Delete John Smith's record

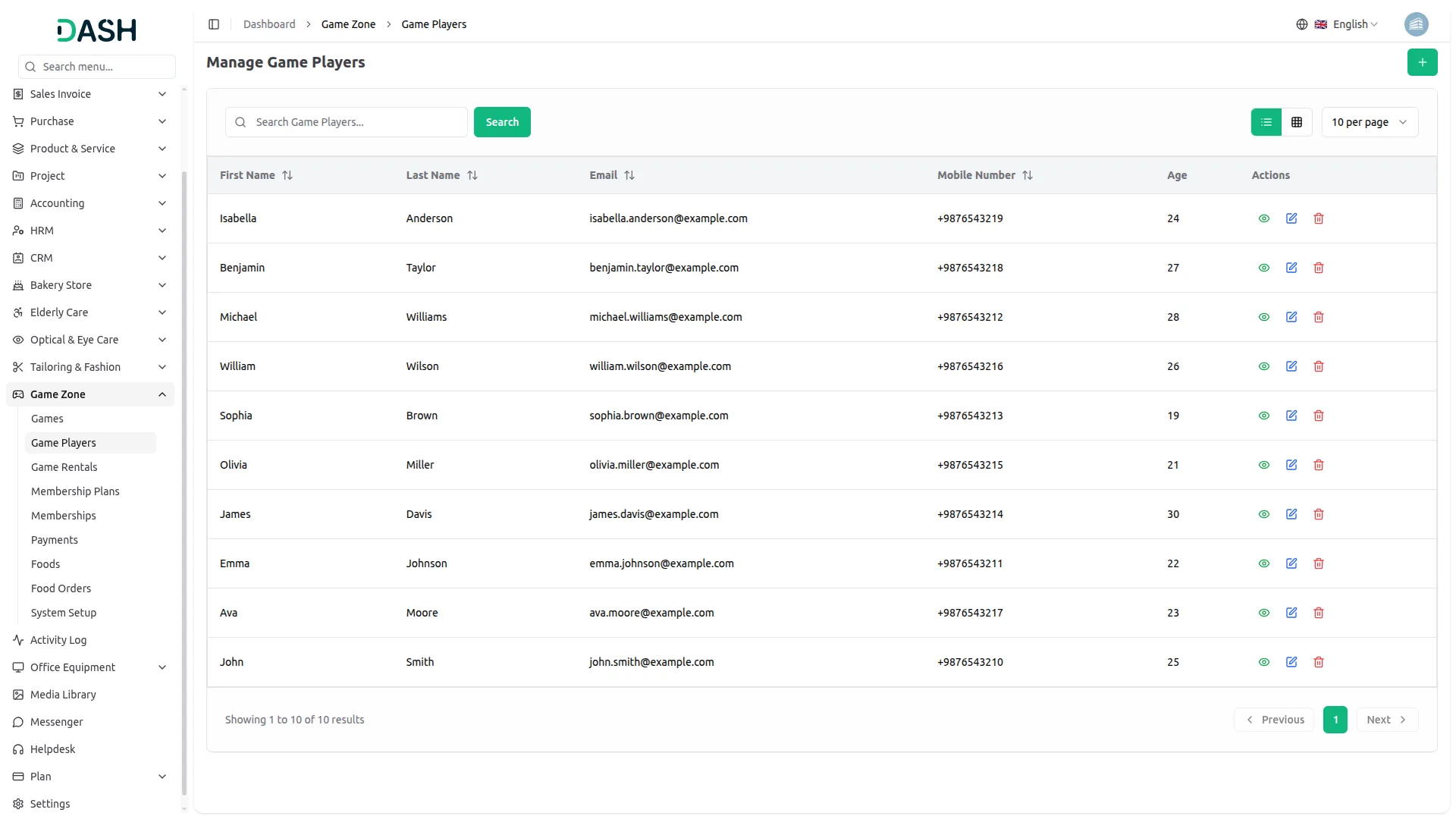[x=1319, y=662]
